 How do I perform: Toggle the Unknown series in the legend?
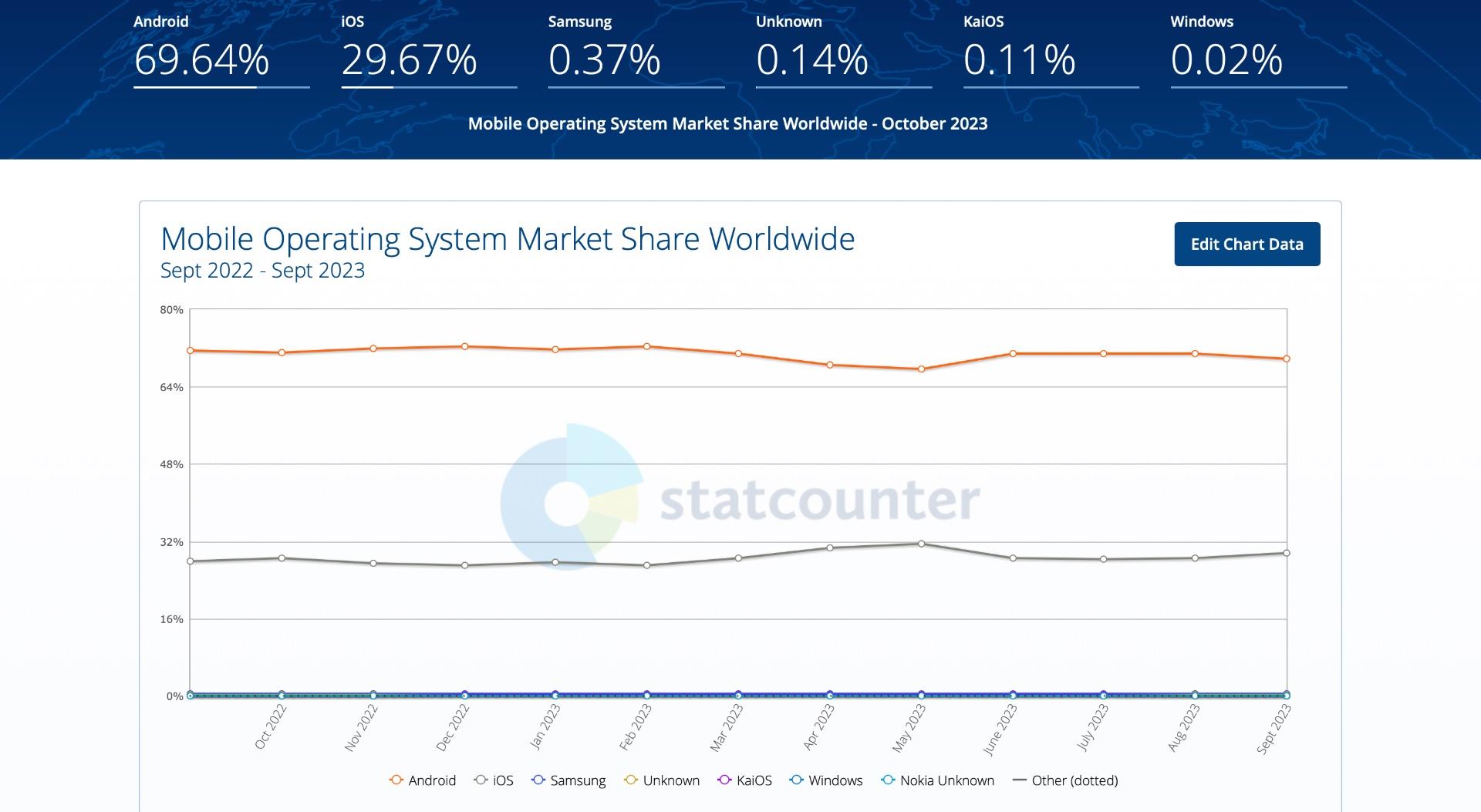pos(662,780)
